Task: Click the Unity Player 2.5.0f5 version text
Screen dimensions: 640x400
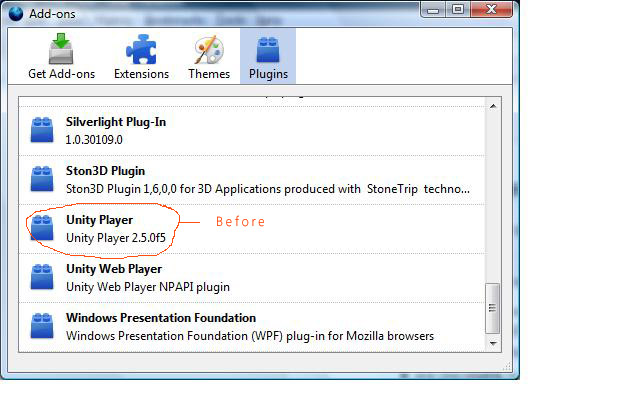Action: (x=116, y=238)
